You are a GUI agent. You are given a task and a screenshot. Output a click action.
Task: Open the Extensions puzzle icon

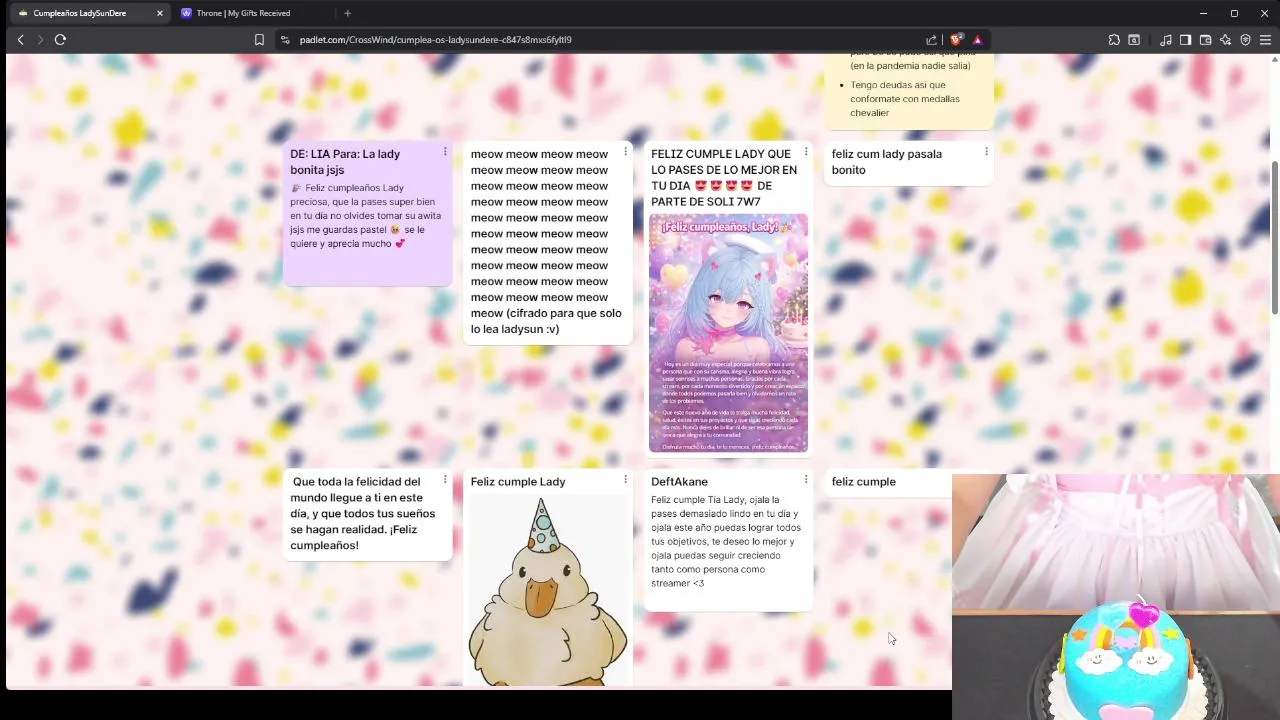(1114, 40)
